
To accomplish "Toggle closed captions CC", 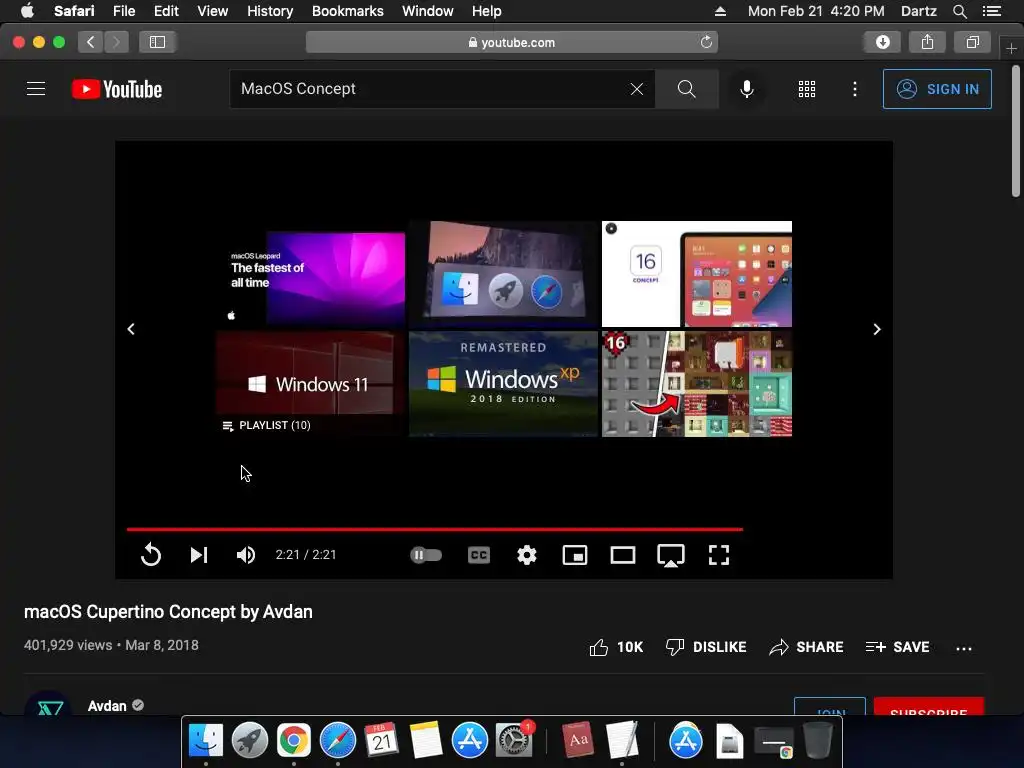I will coord(479,555).
